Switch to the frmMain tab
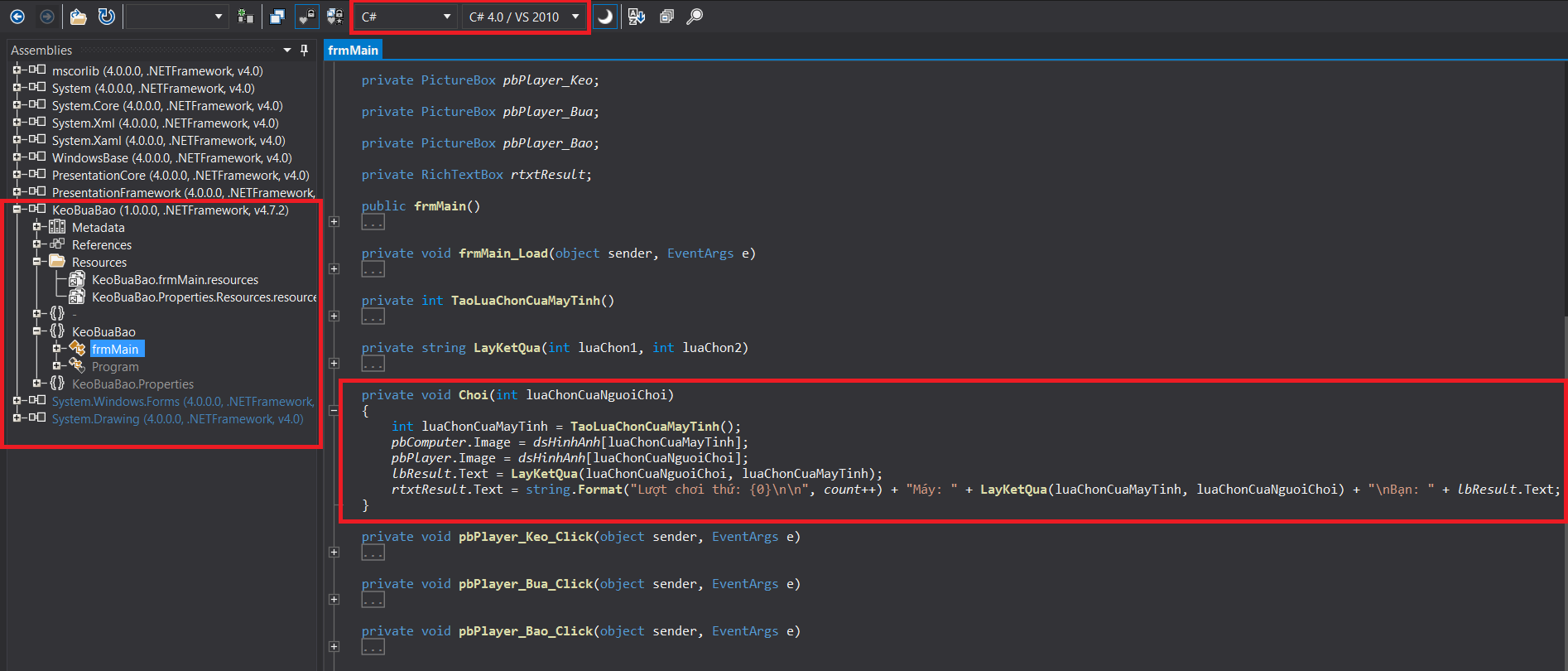Viewport: 1568px width, 671px height. pyautogui.click(x=354, y=51)
